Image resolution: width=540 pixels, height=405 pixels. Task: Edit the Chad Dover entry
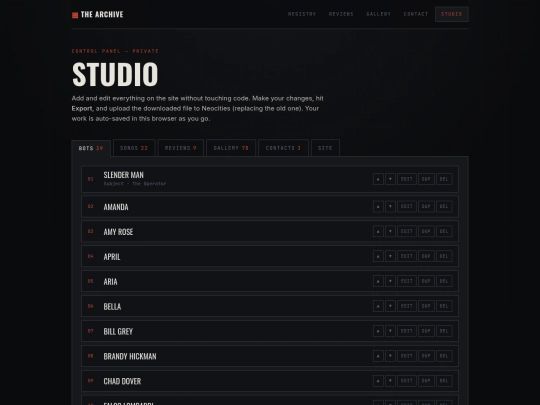407,381
